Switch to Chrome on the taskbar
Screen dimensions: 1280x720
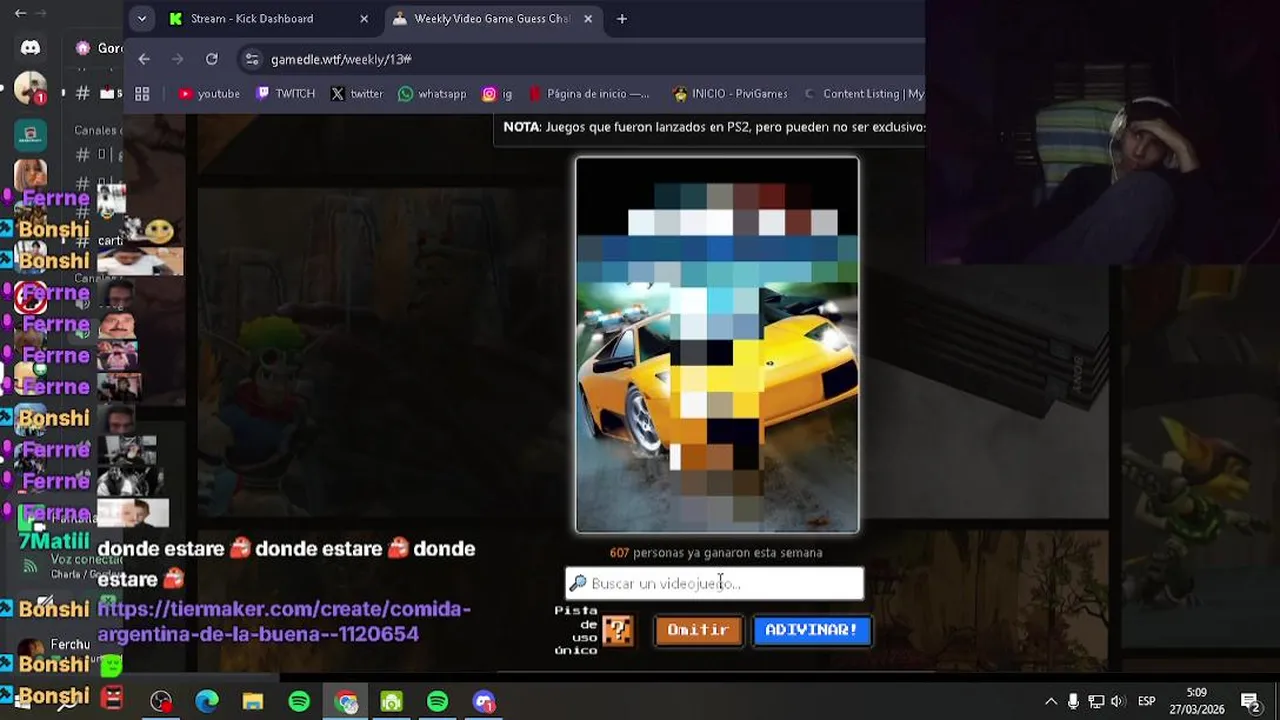(x=346, y=702)
